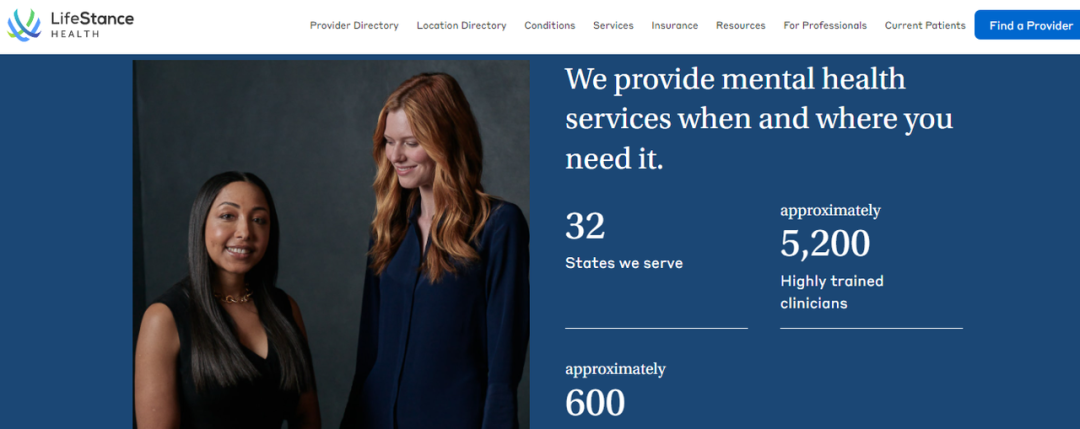This screenshot has height=429, width=1080.
Task: Open the For Professionals menu
Action: click(825, 25)
